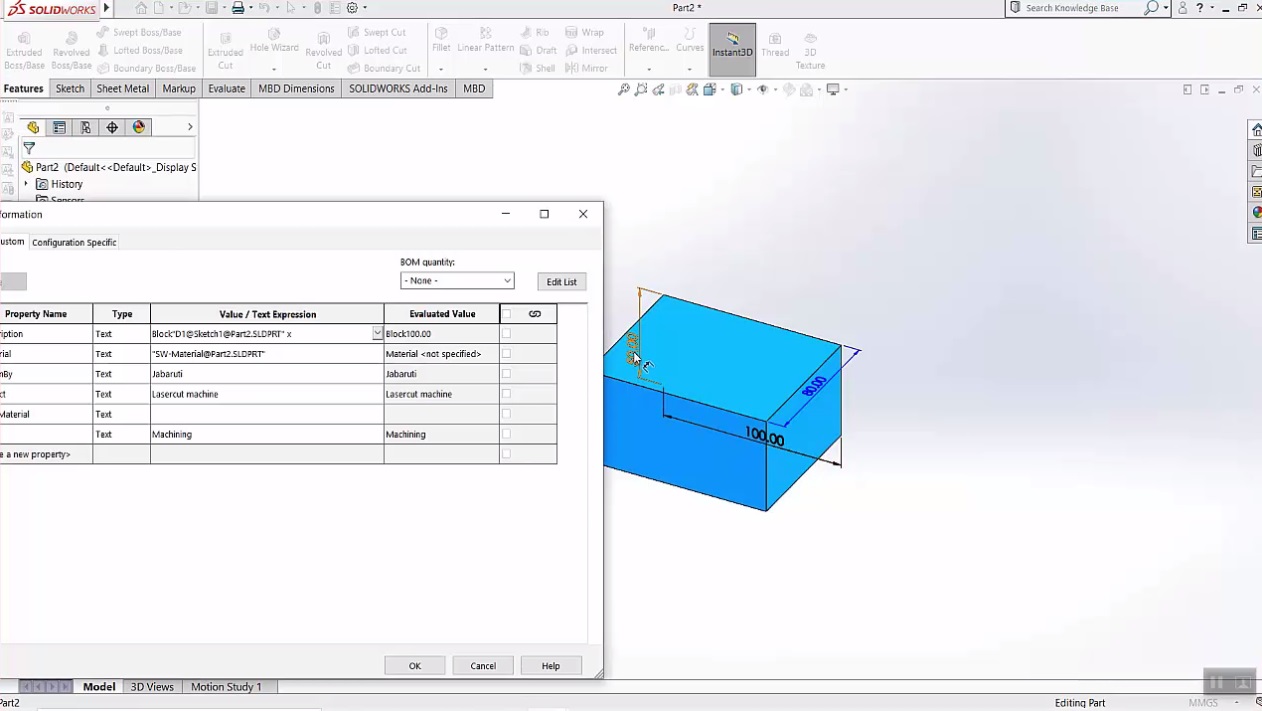Toggle the checkbox on the Machining row
Image resolution: width=1262 pixels, height=711 pixels.
(x=506, y=433)
